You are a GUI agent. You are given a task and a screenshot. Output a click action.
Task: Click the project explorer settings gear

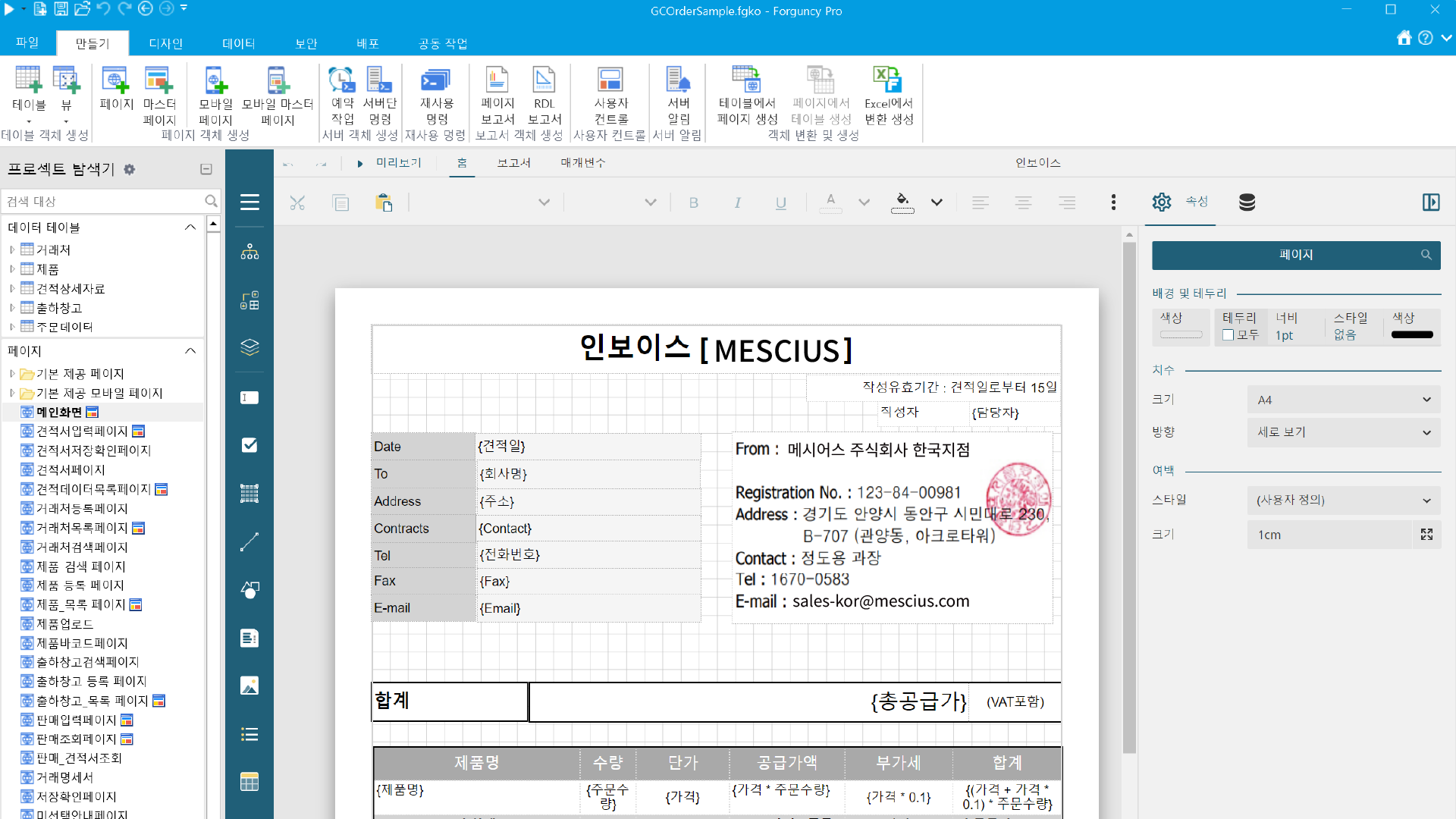pyautogui.click(x=130, y=169)
